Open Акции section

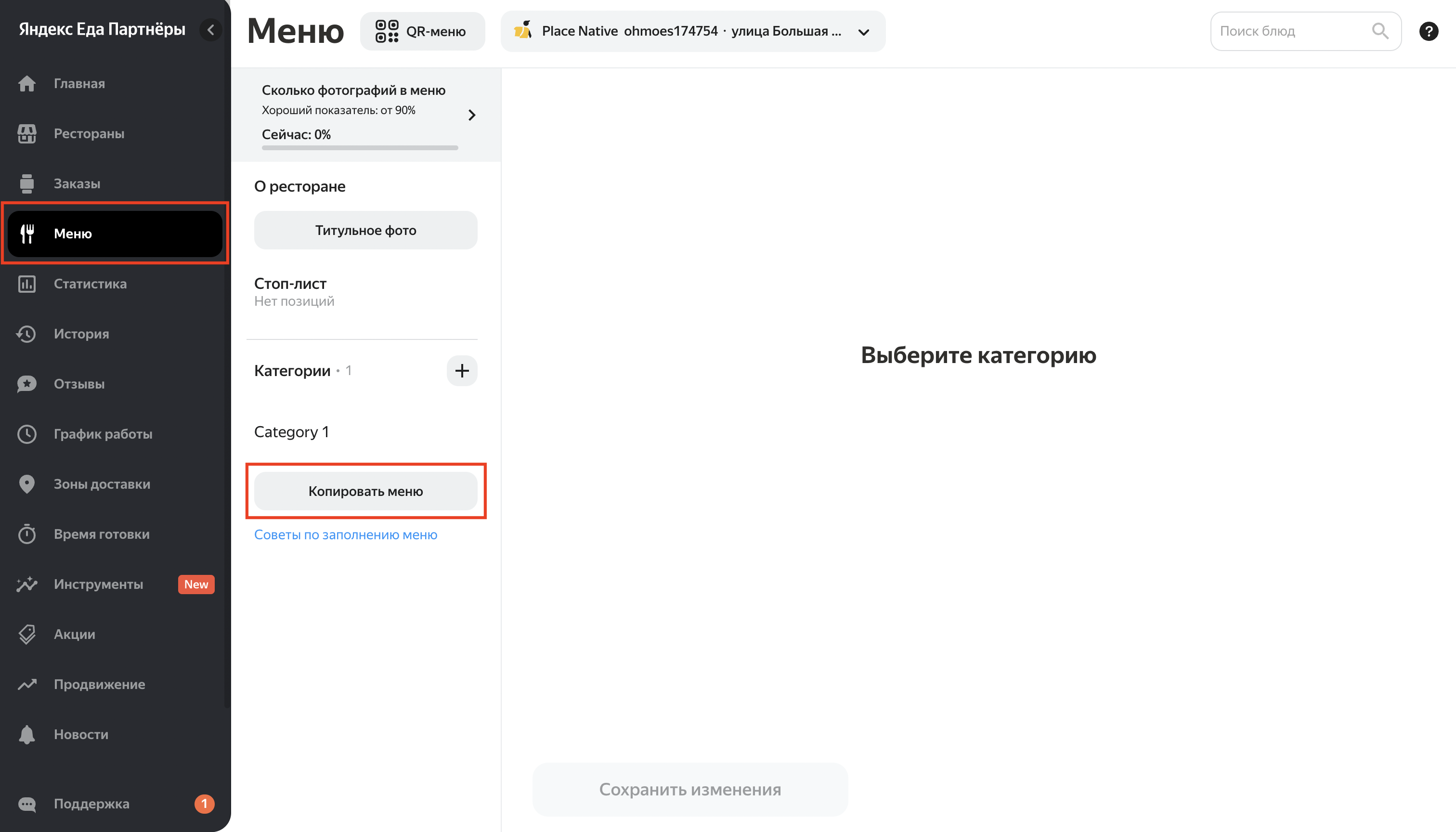click(115, 634)
